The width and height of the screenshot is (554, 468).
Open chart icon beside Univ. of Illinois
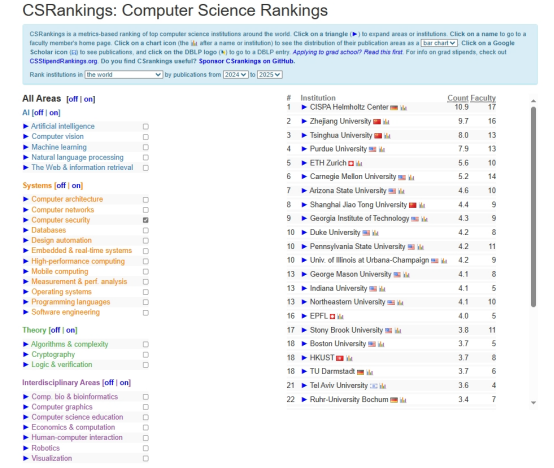(x=444, y=261)
